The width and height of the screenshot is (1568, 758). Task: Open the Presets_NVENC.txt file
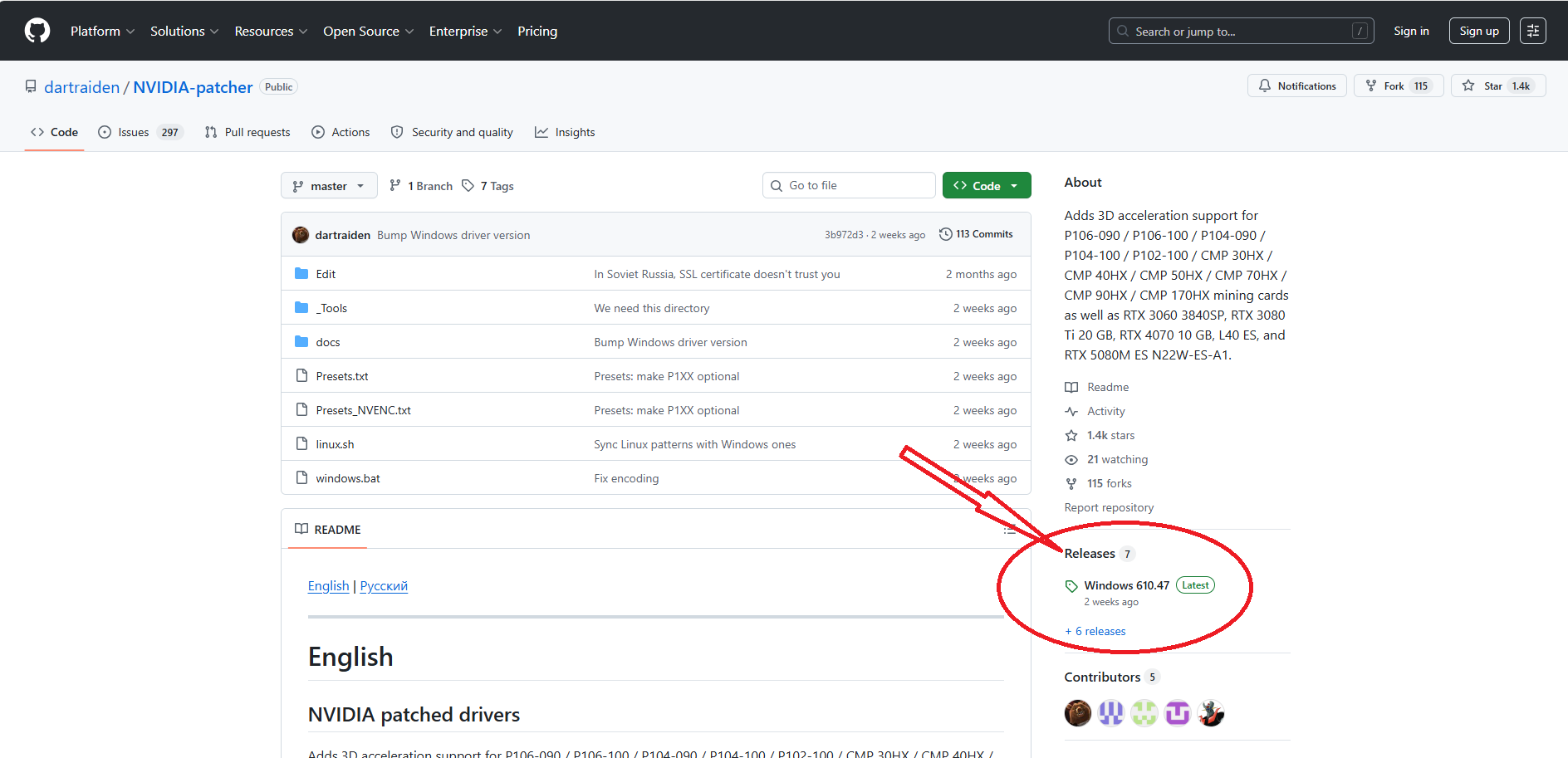click(363, 410)
